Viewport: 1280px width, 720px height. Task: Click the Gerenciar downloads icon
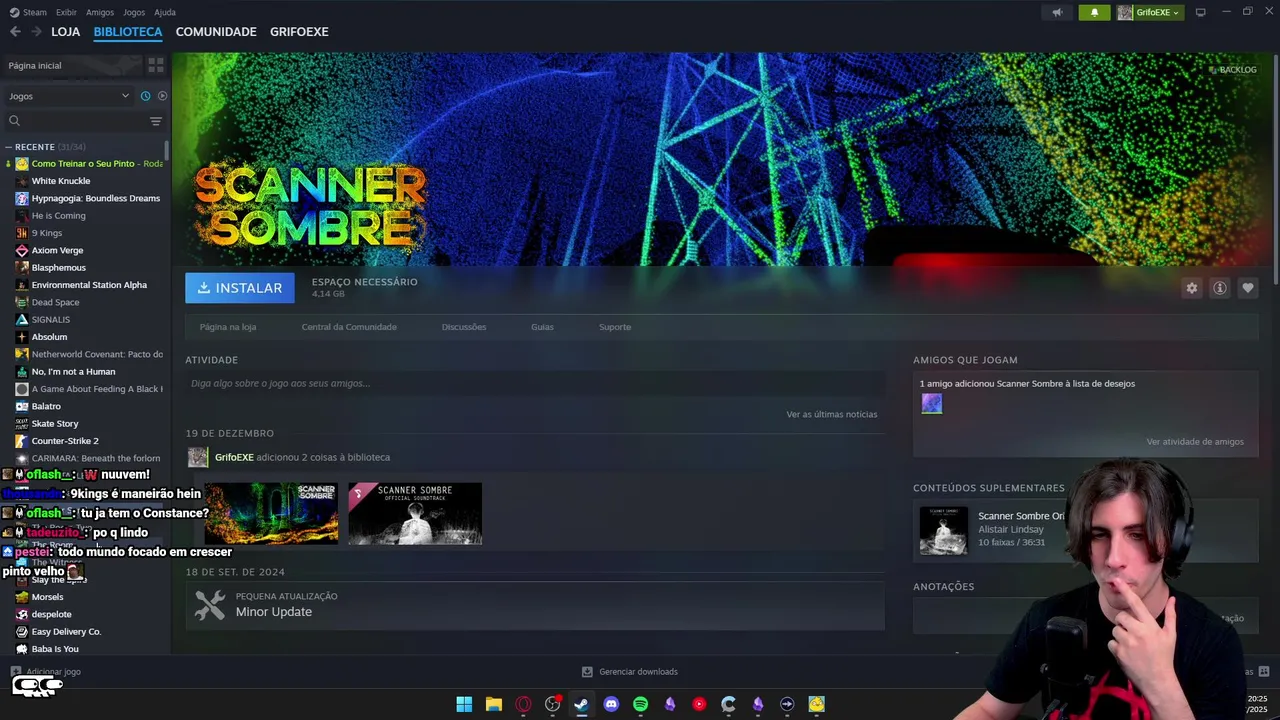click(x=588, y=672)
